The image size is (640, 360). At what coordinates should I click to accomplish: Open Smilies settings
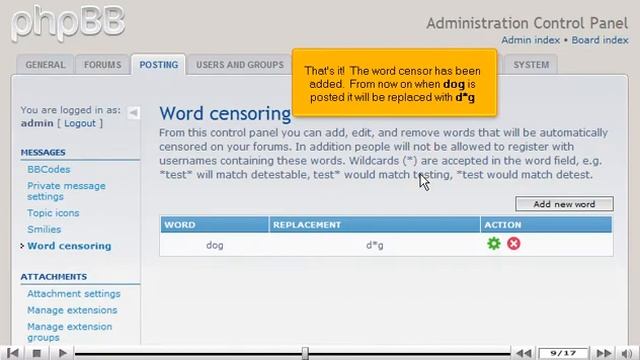point(44,229)
